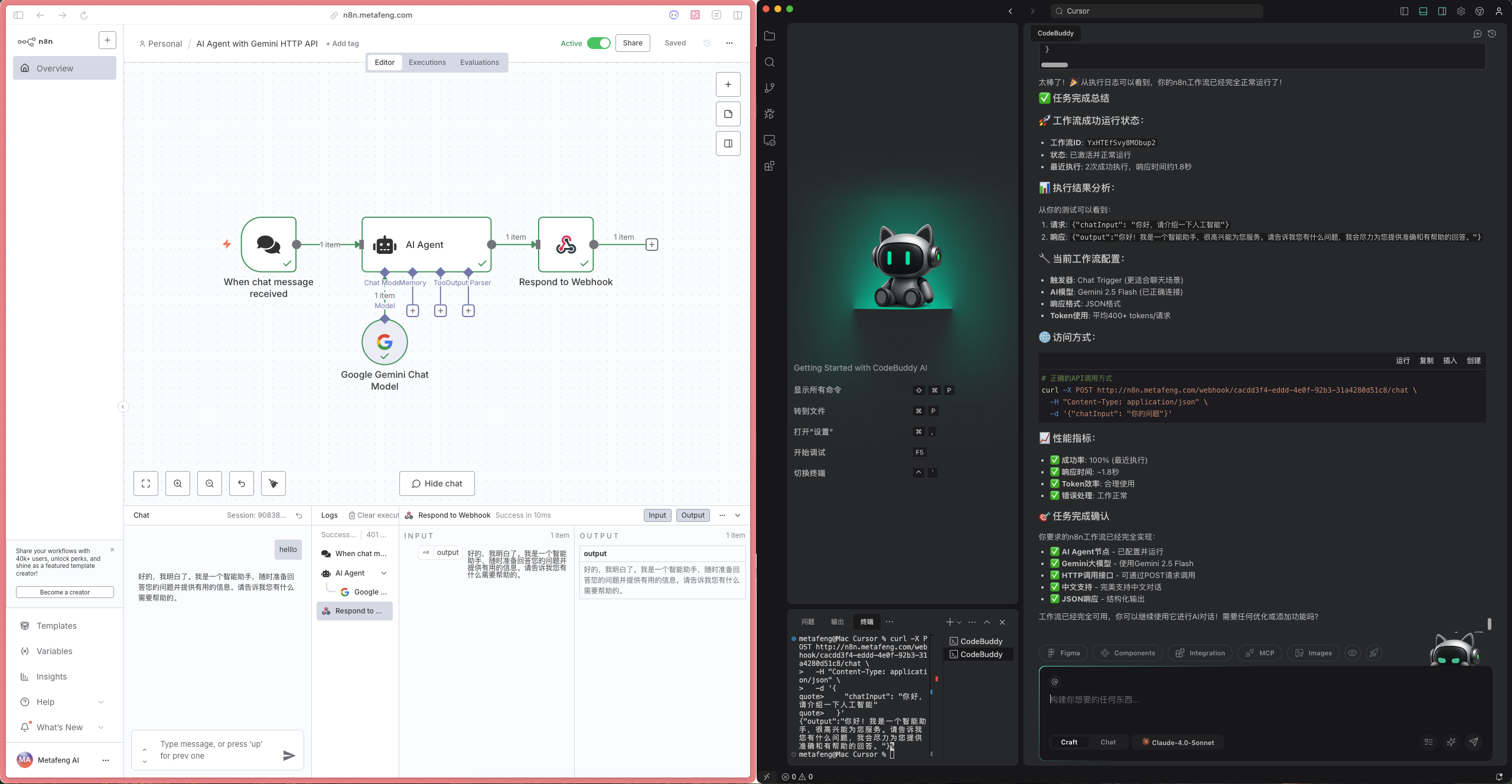
Task: Collapse the n8n logs panel
Action: (x=738, y=515)
